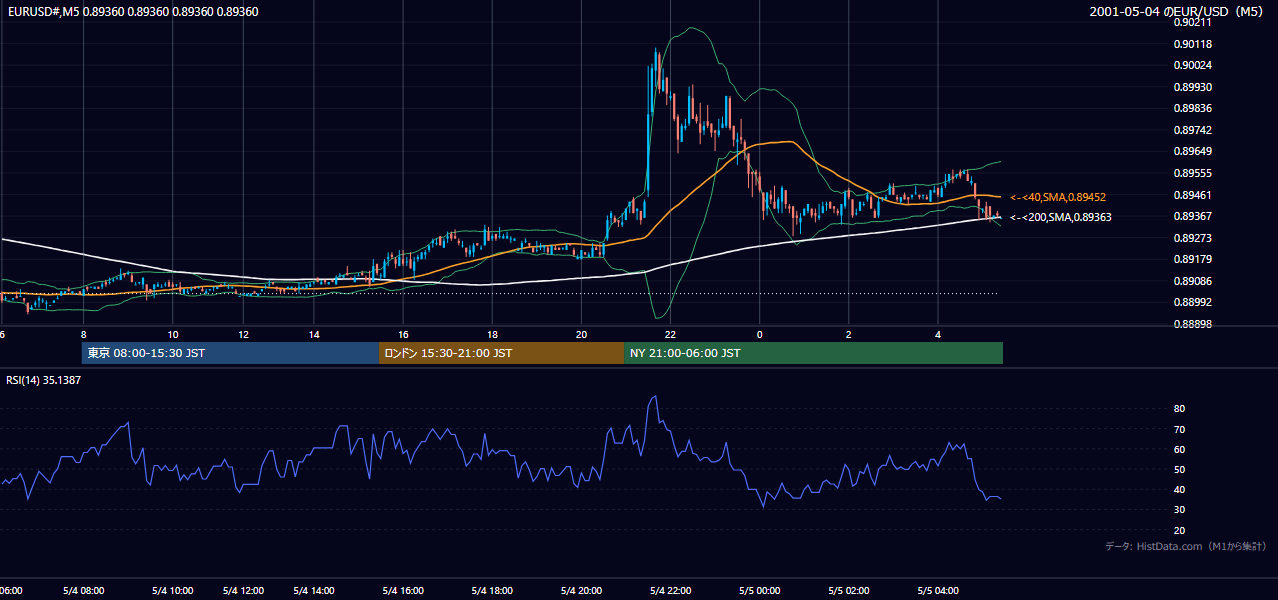Click the 5/5 02:00 time label
This screenshot has width=1278, height=600.
[848, 591]
